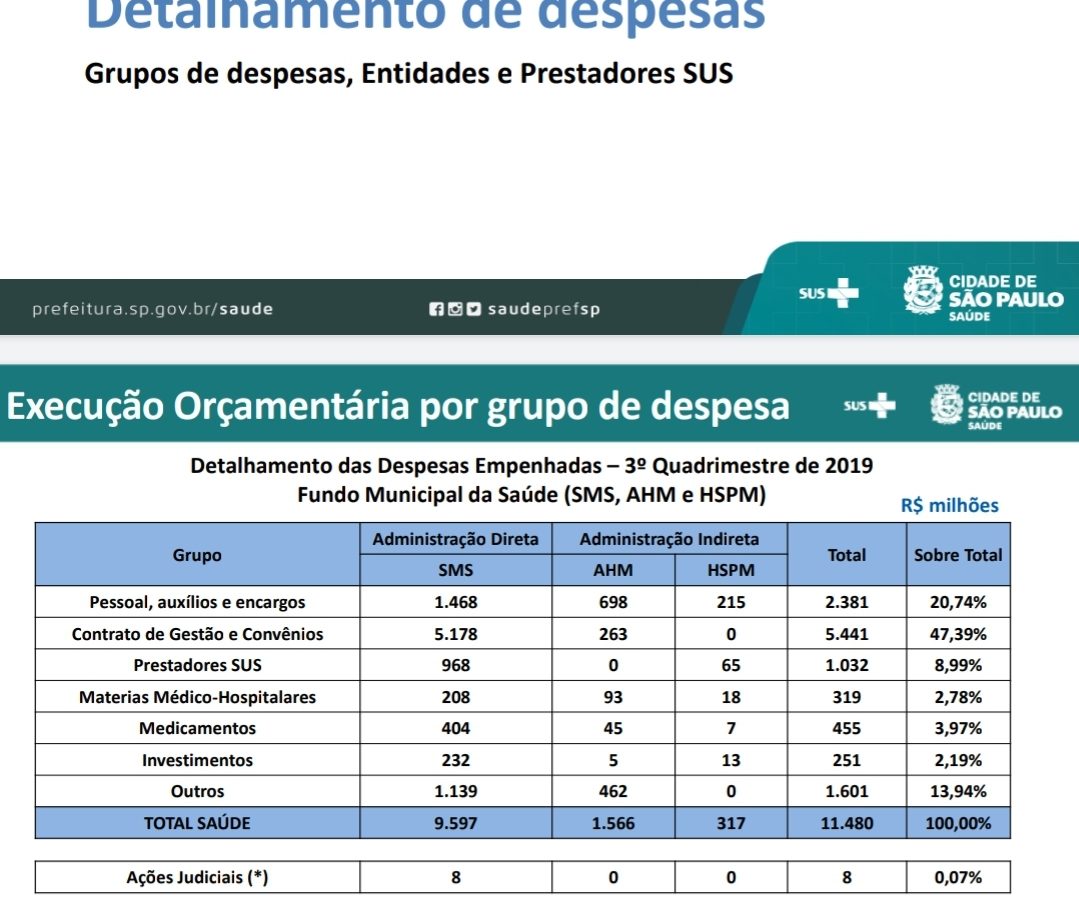Click the Instagram icon beside saudeprefsp
This screenshot has width=1079, height=900.
(455, 309)
